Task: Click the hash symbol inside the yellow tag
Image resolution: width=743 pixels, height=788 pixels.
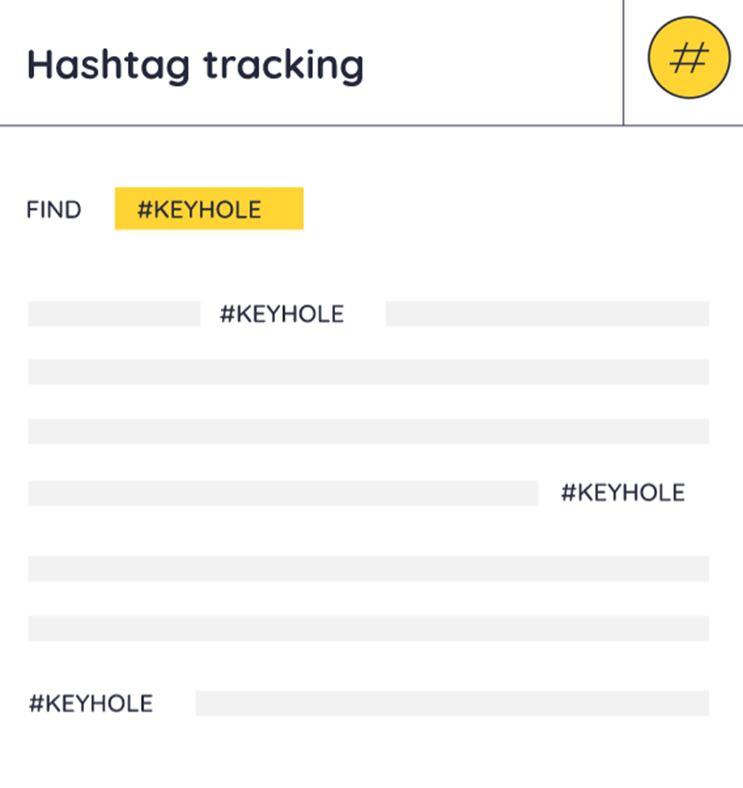Action: point(144,210)
